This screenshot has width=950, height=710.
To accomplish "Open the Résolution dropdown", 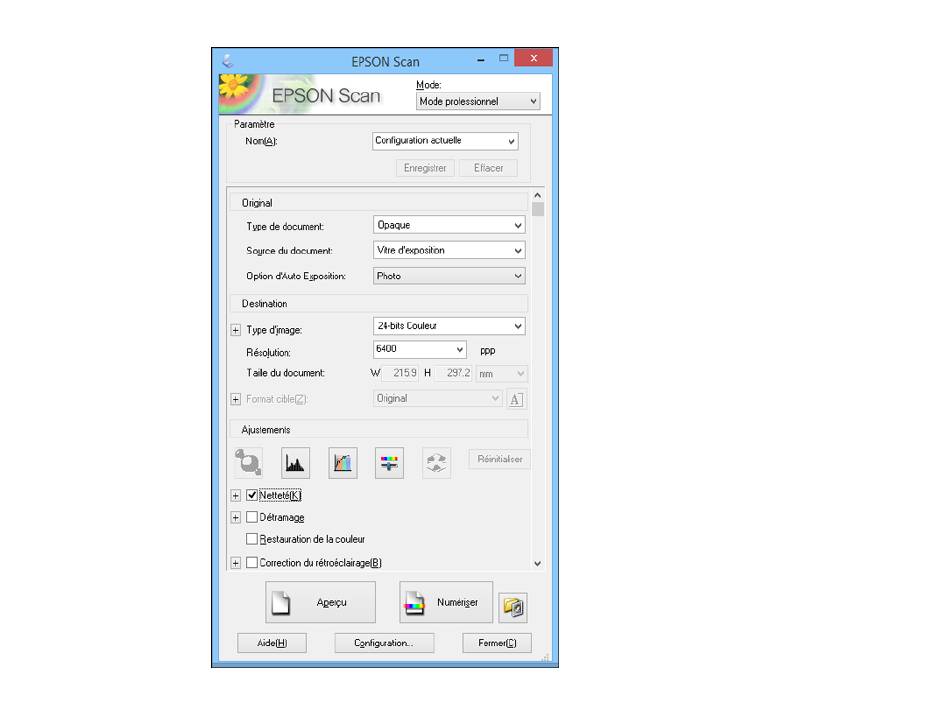I will 420,349.
